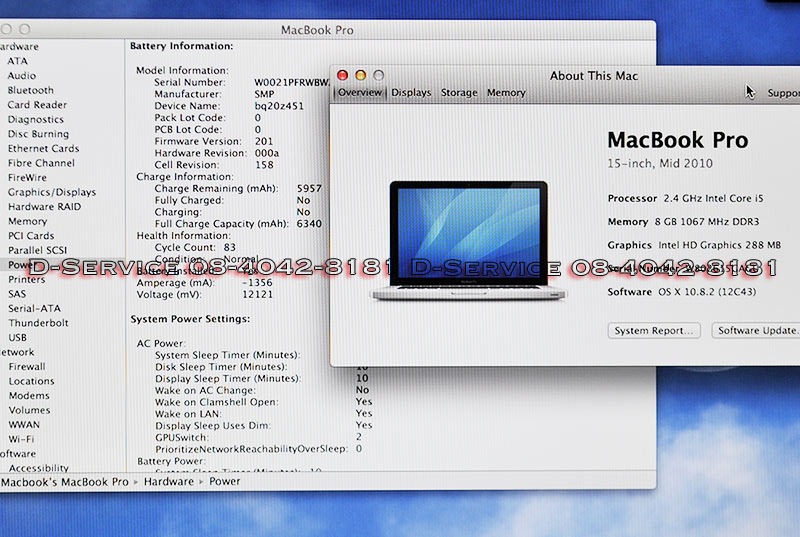This screenshot has width=800, height=537.
Task: Click the Firmware Version value 201
Action: (264, 141)
